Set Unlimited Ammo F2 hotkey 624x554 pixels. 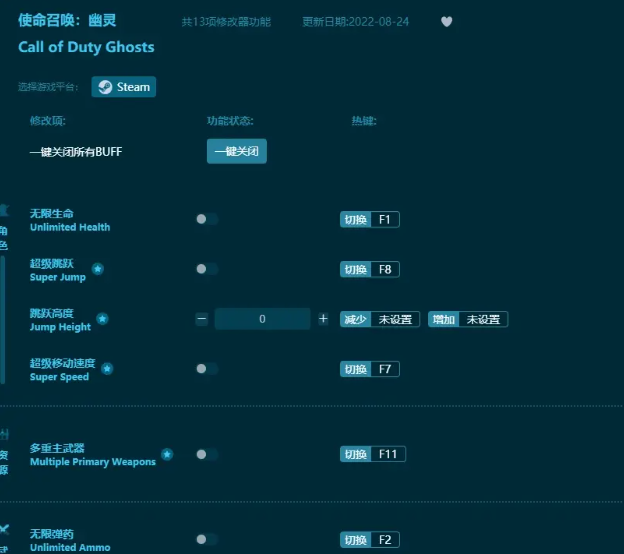(370, 540)
